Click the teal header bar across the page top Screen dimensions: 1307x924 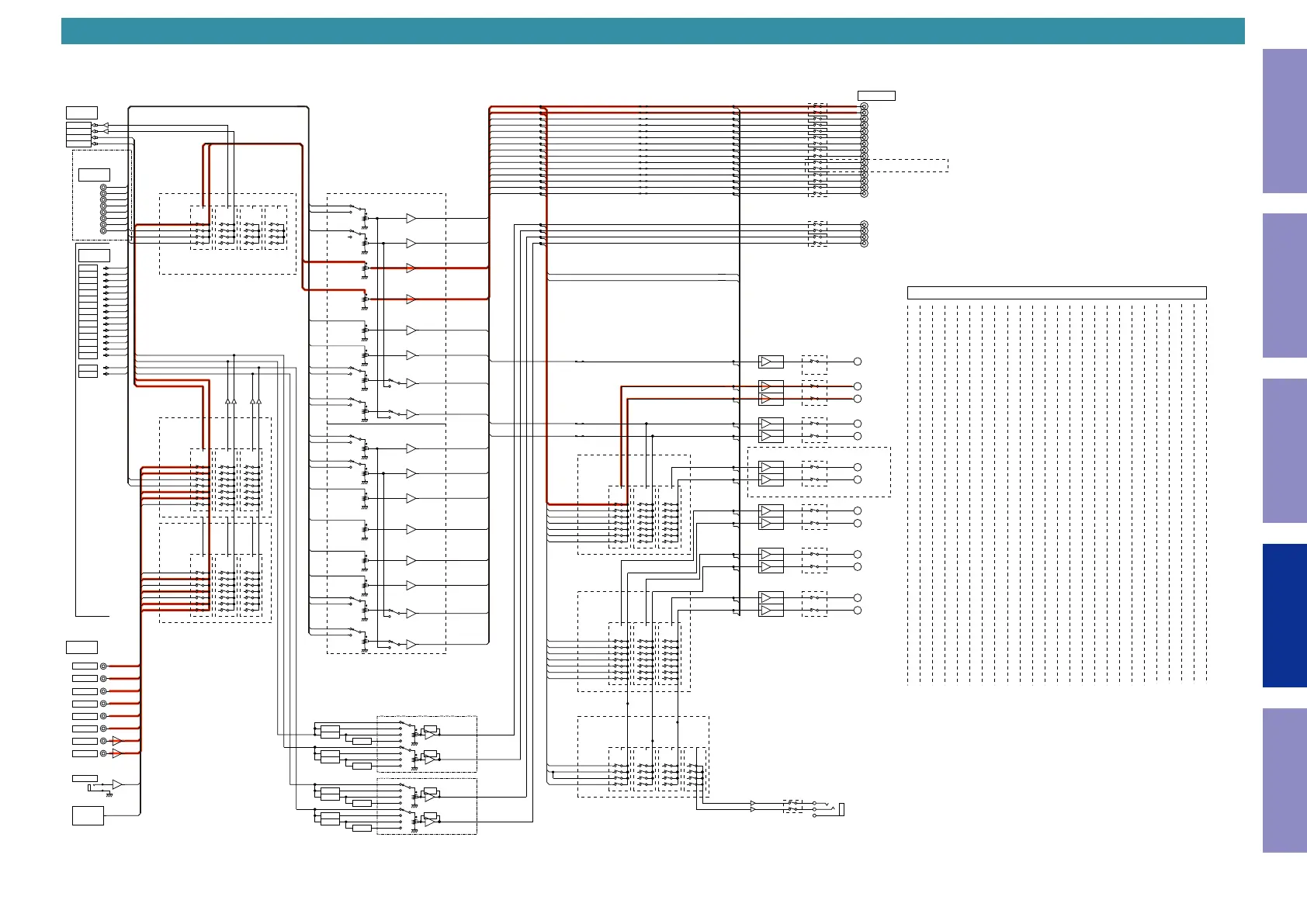(x=653, y=31)
